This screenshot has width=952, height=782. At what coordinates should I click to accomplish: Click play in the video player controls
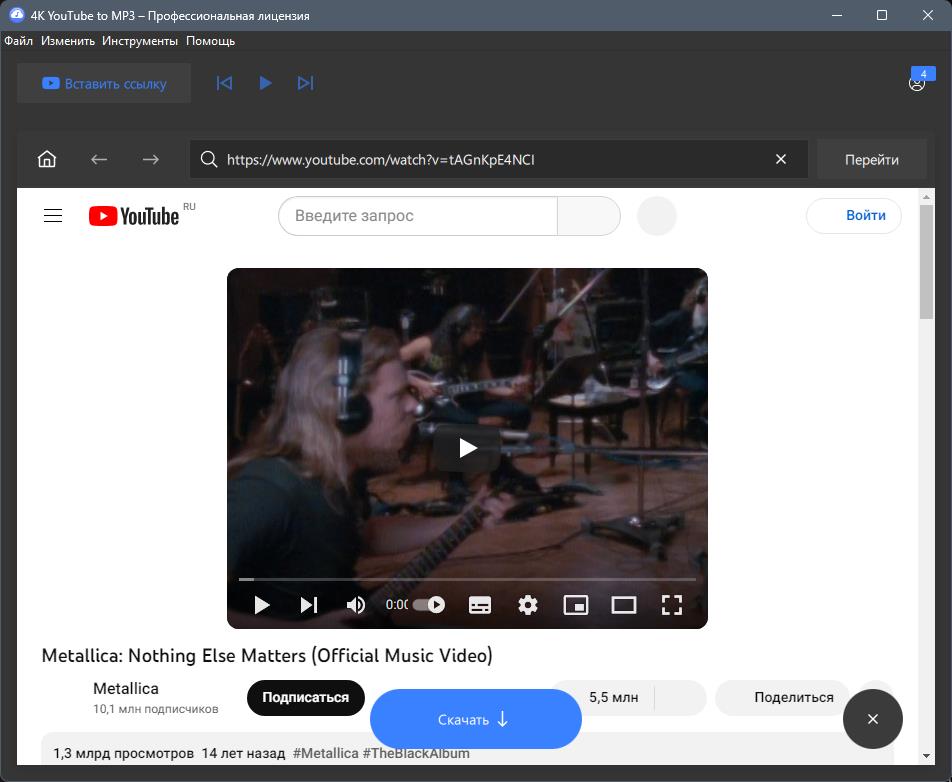262,605
